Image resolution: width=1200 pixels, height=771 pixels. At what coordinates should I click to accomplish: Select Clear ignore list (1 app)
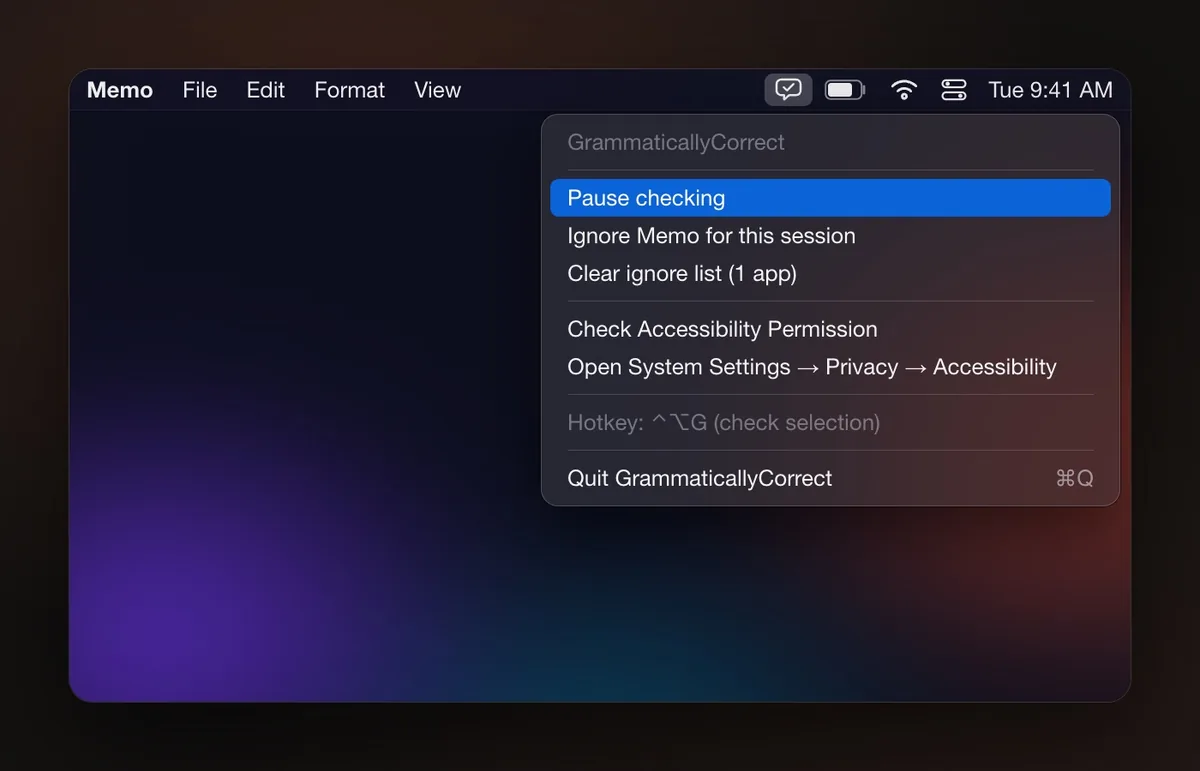(830, 274)
